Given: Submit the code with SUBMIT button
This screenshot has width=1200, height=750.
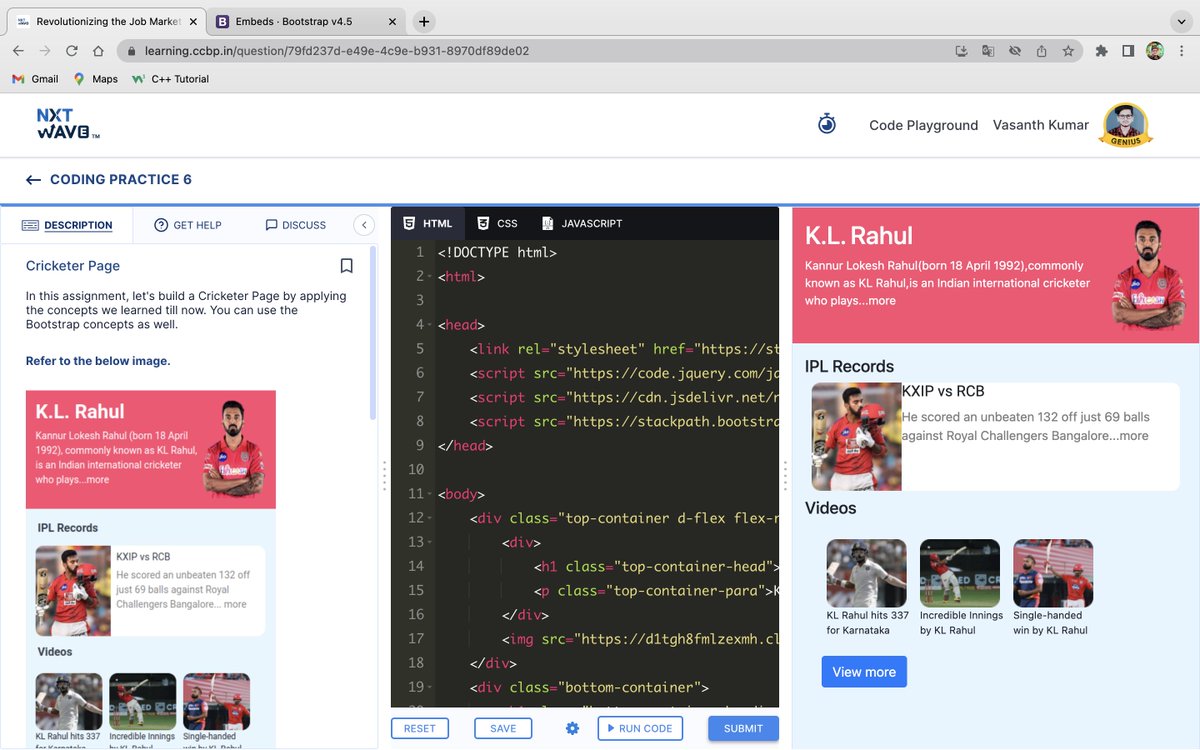Looking at the screenshot, I should click(743, 728).
